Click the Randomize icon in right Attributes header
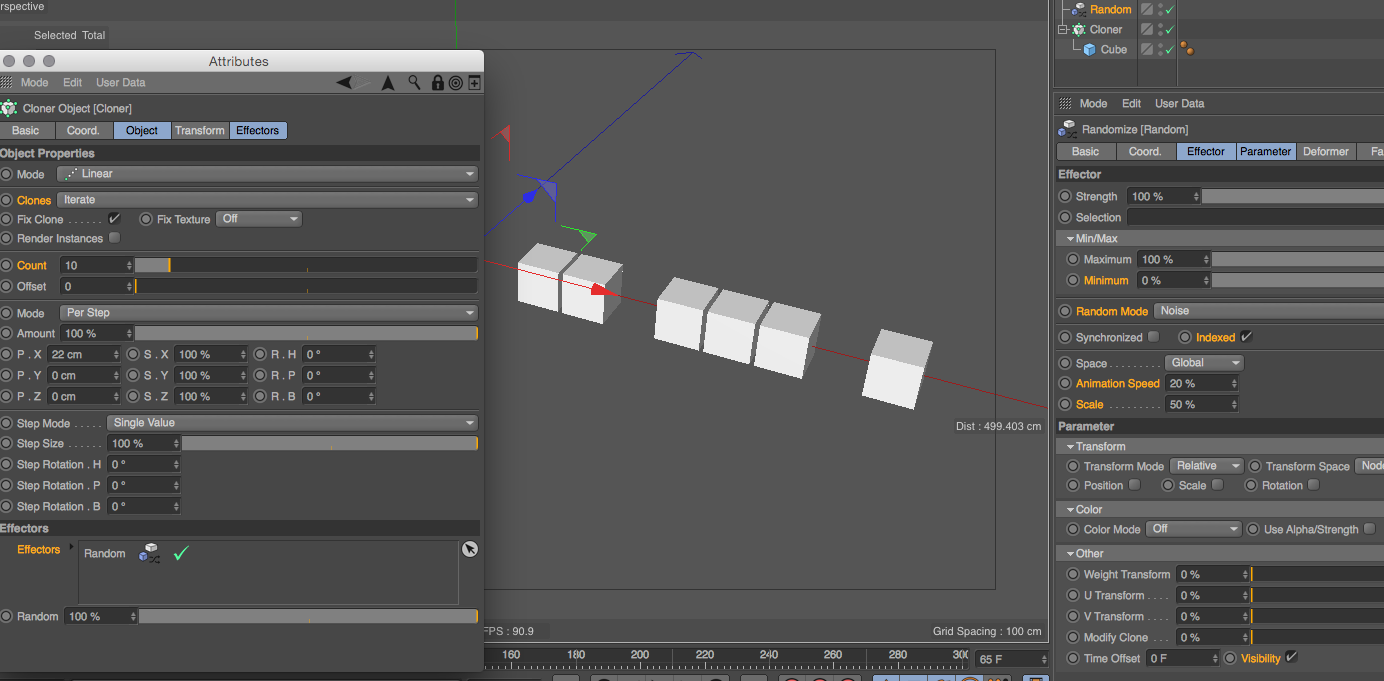Viewport: 1384px width, 681px height. (x=1067, y=129)
